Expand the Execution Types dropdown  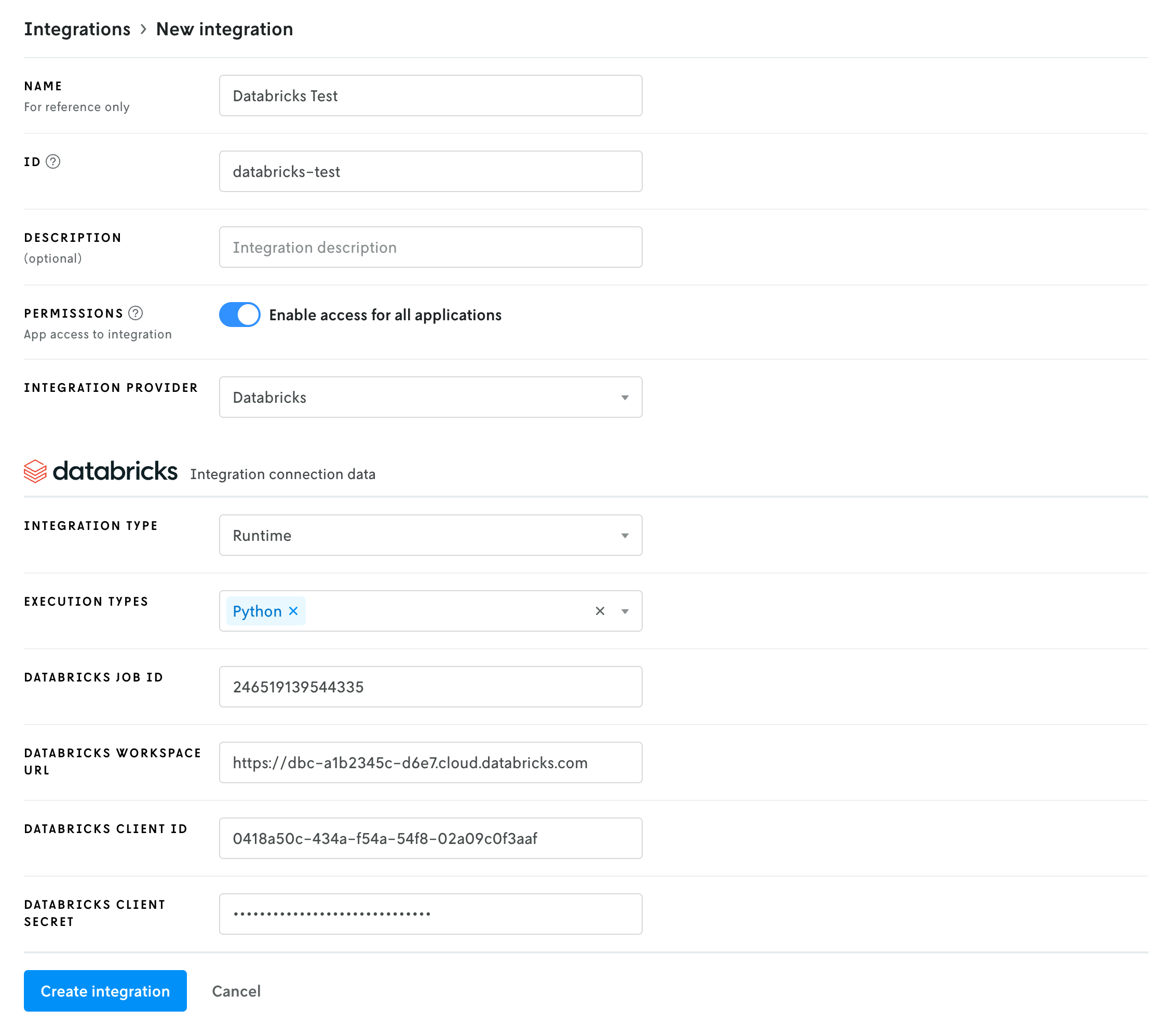coord(626,611)
